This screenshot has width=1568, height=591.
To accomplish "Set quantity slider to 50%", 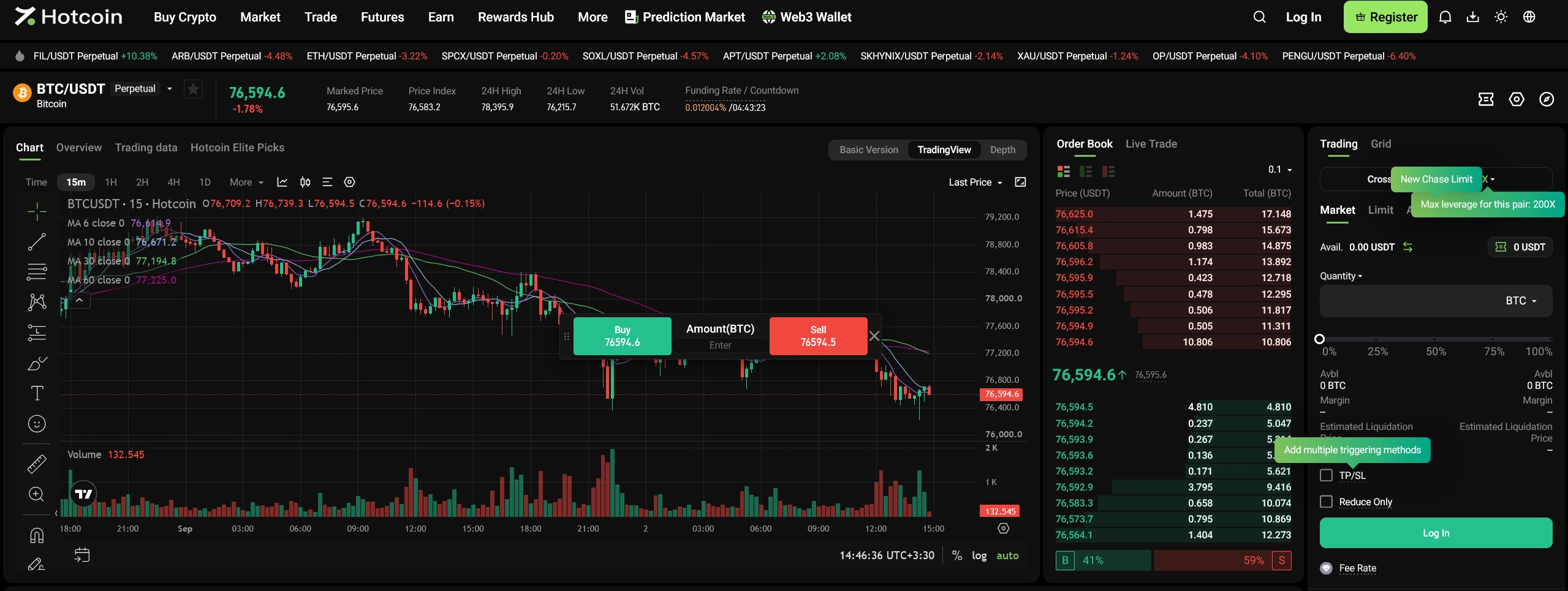I will coord(1435,339).
